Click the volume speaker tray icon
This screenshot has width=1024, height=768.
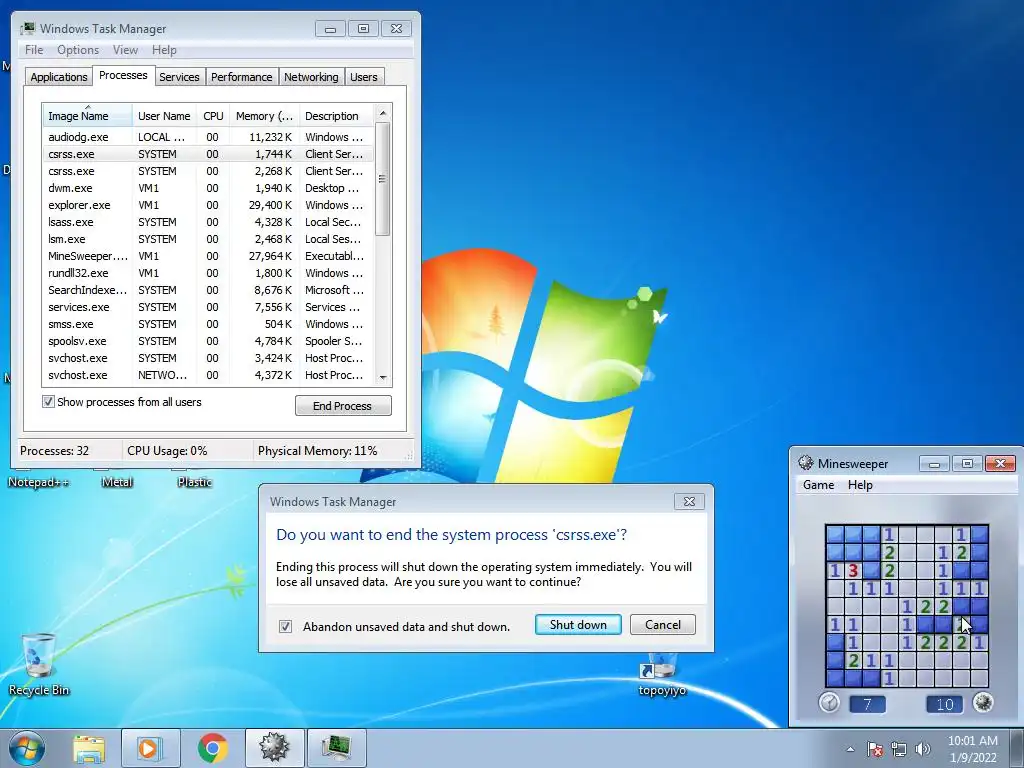923,749
